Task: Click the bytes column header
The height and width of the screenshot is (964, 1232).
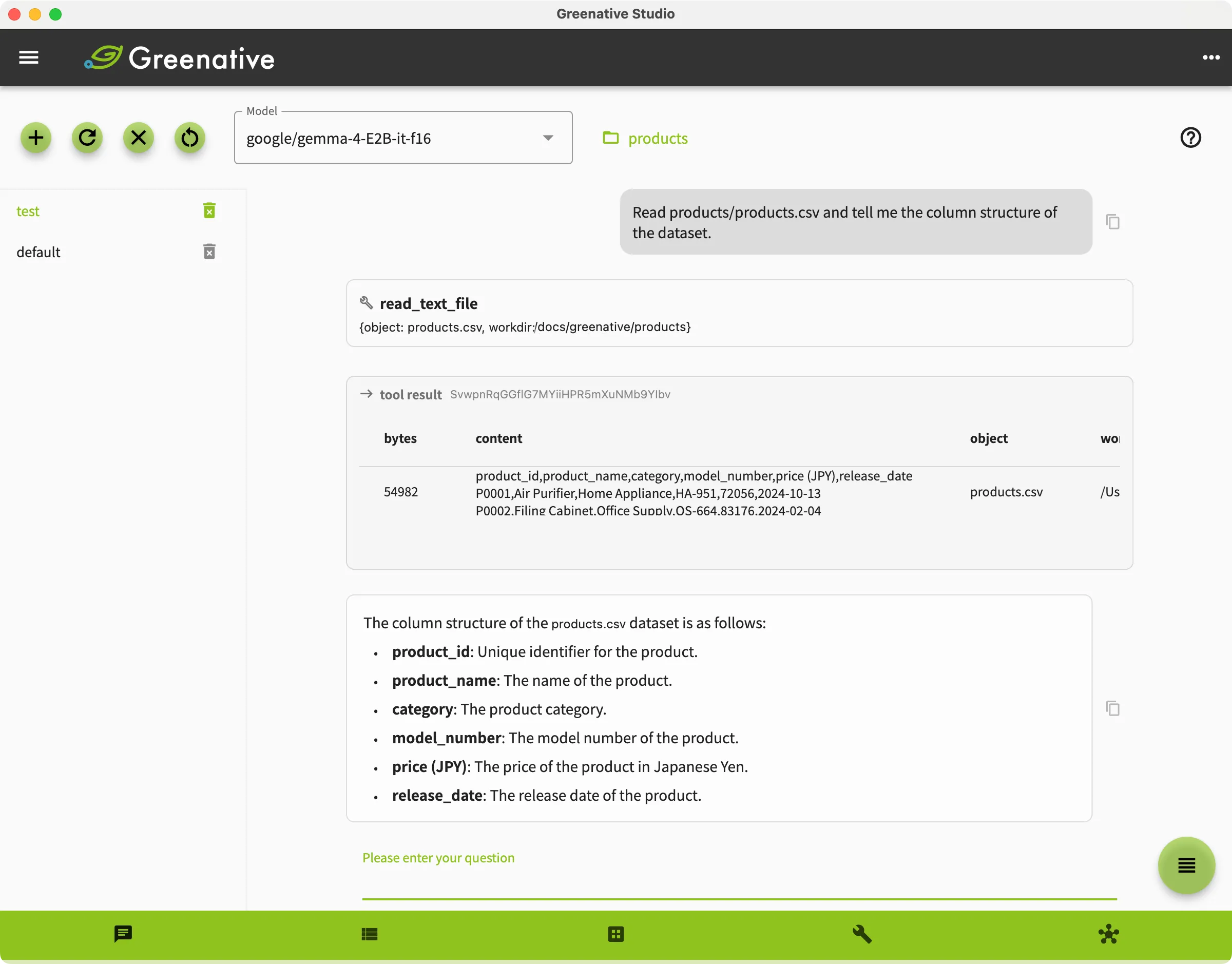Action: pos(400,438)
